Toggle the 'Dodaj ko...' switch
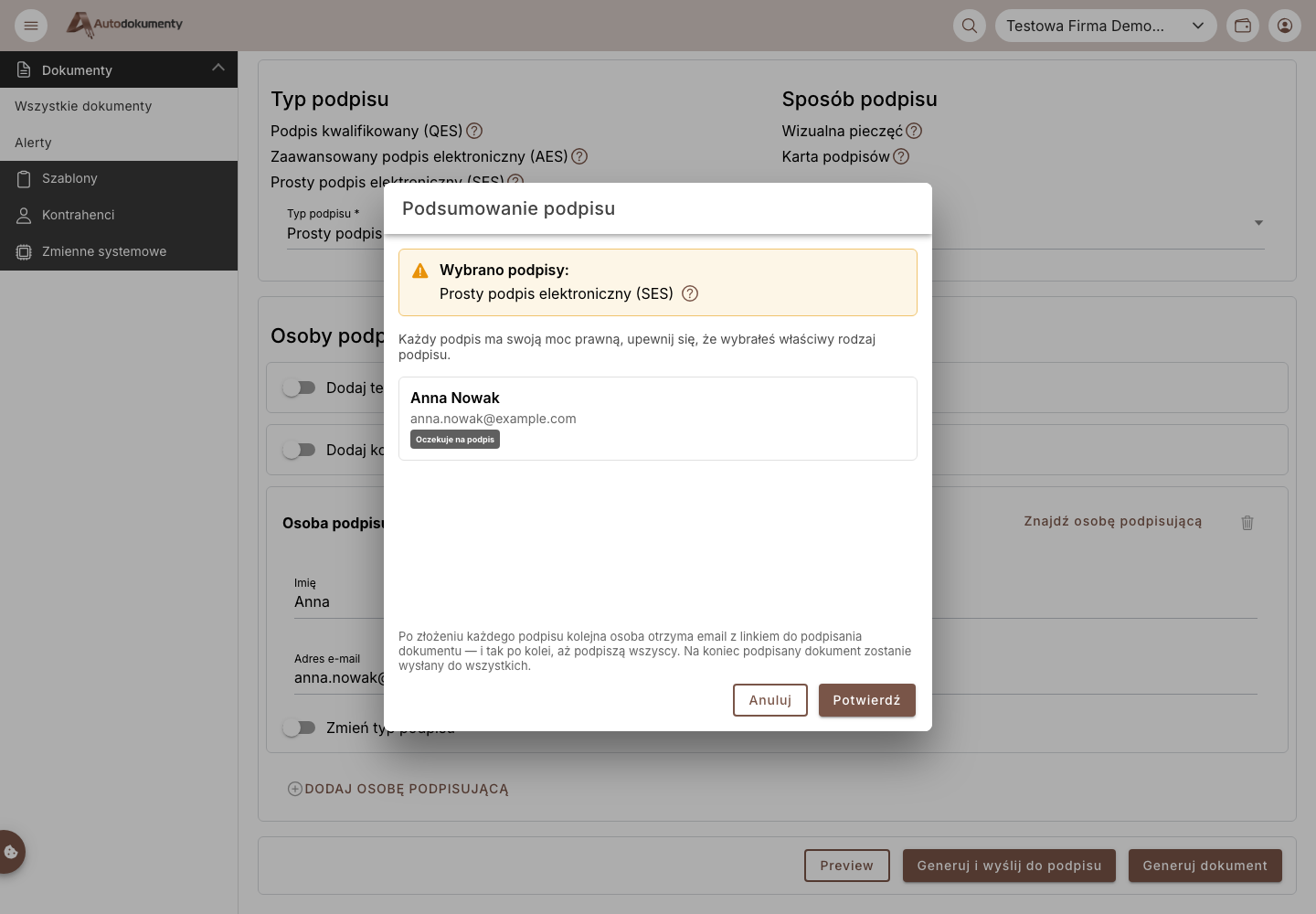This screenshot has width=1316, height=914. [299, 450]
